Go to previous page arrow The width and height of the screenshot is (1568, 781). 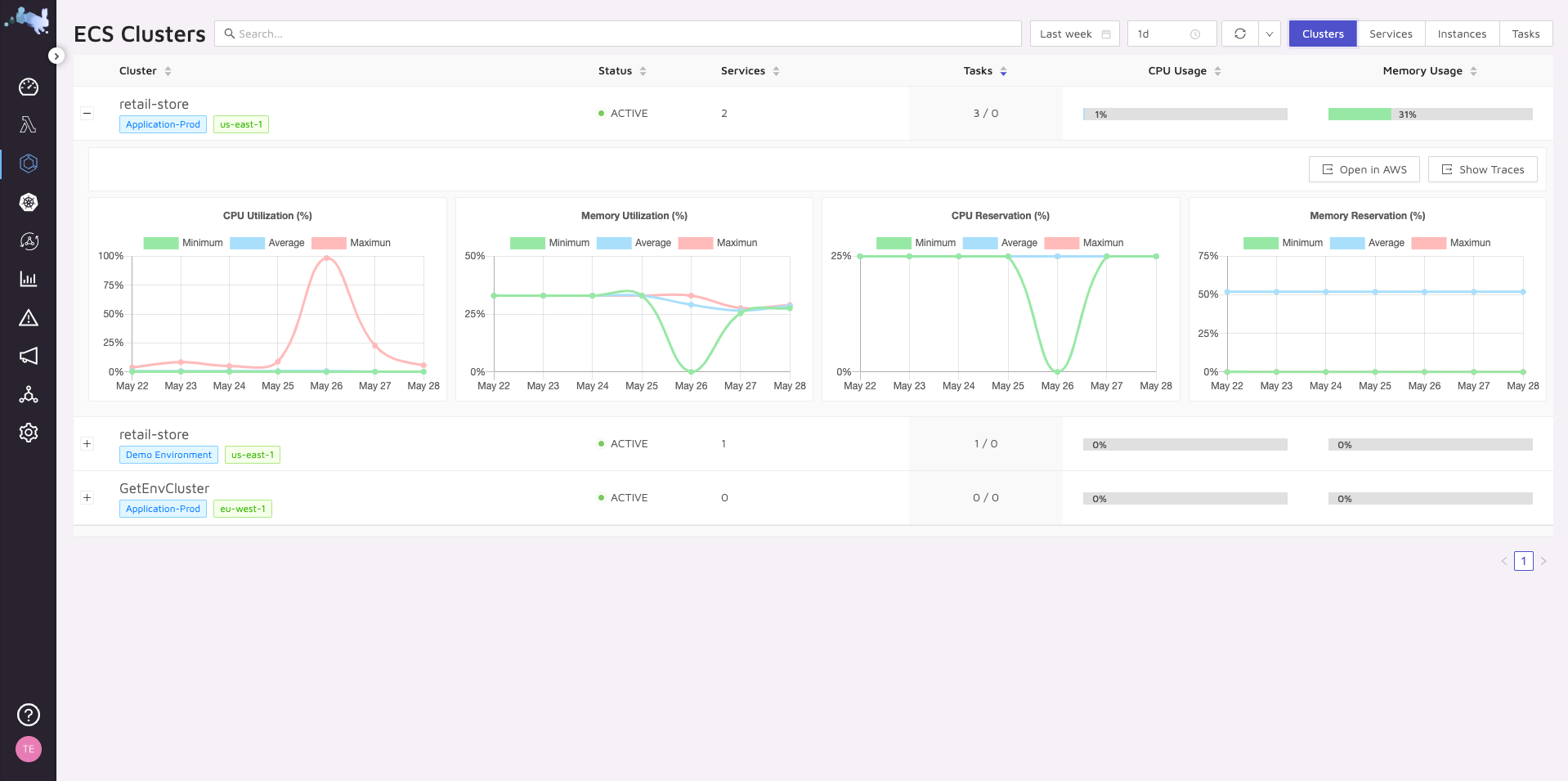(1504, 561)
